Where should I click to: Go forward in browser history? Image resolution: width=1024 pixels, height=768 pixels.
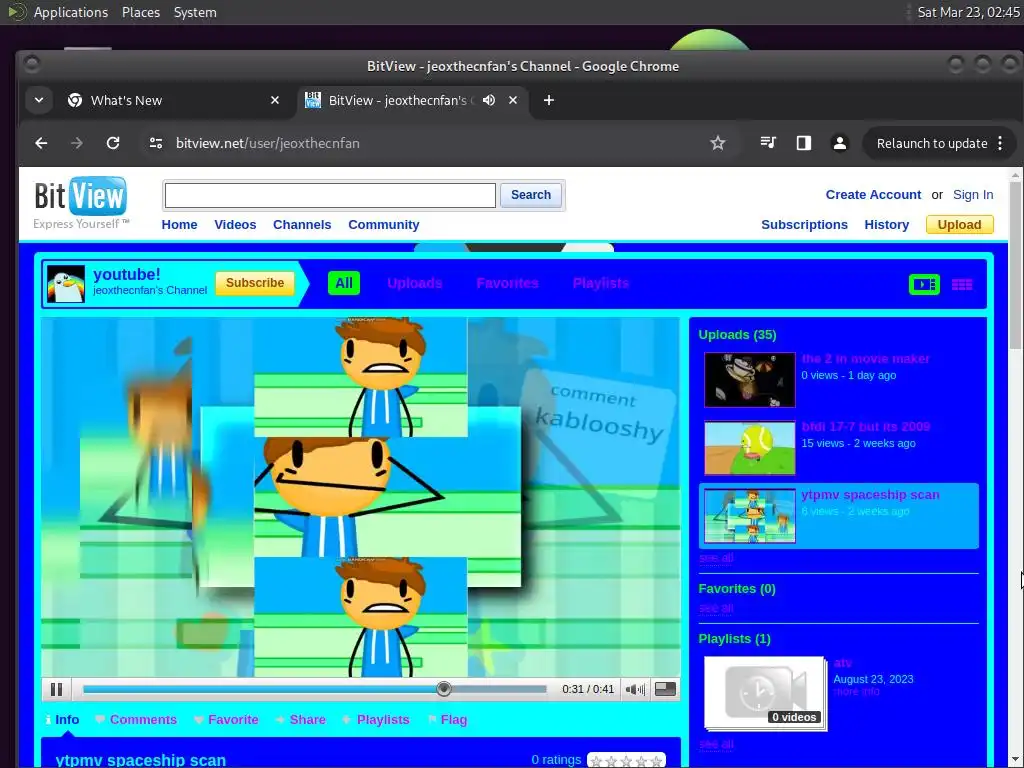click(x=77, y=143)
